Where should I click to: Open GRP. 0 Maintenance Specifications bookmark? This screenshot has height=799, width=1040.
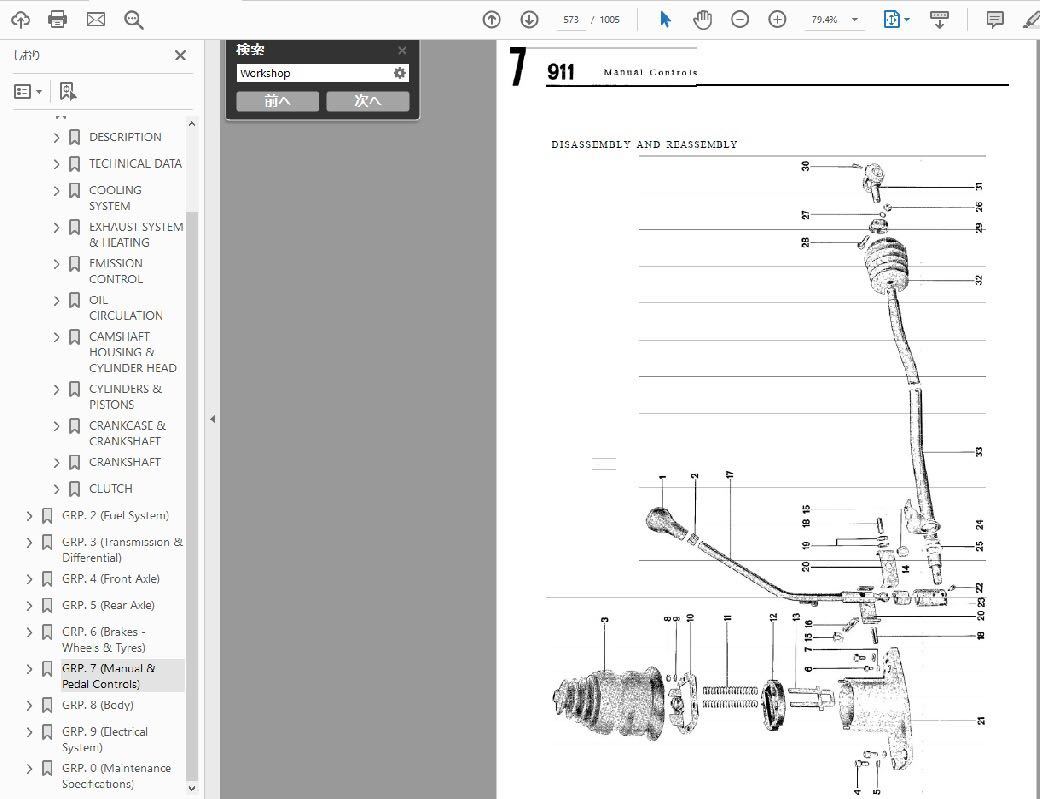pos(116,776)
